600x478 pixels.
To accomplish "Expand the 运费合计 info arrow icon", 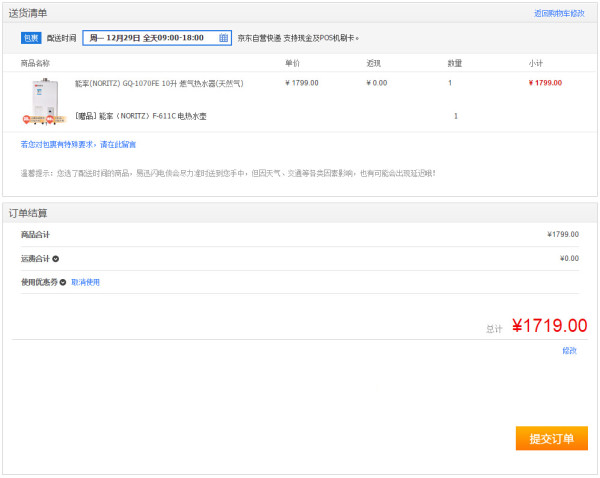I will [x=55, y=259].
